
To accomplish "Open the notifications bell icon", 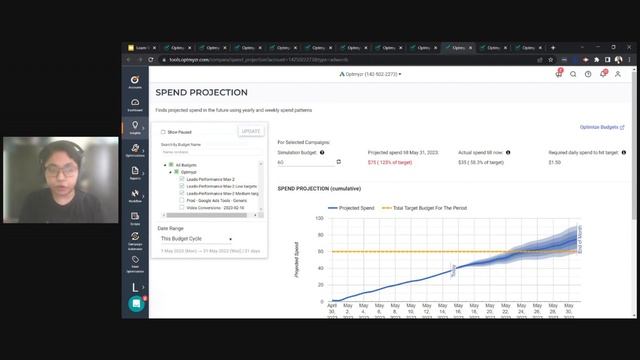I will [603, 74].
